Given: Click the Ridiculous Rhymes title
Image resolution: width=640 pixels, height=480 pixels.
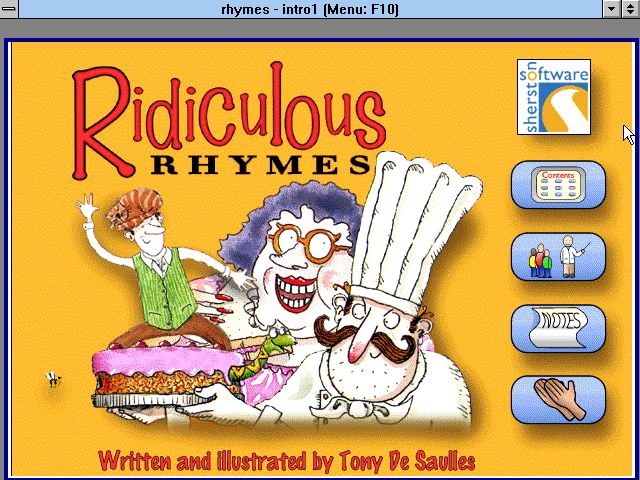Looking at the screenshot, I should tap(229, 122).
